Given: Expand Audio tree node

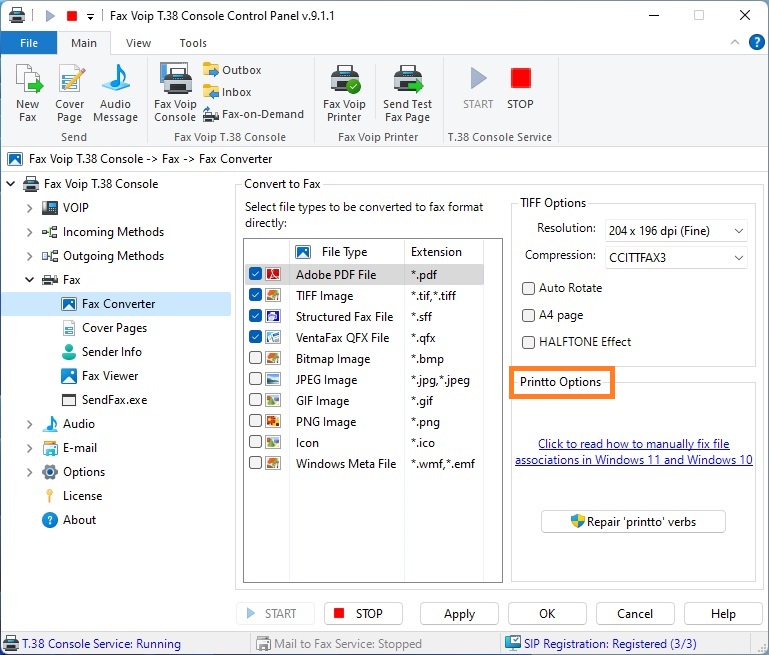Looking at the screenshot, I should tap(29, 424).
